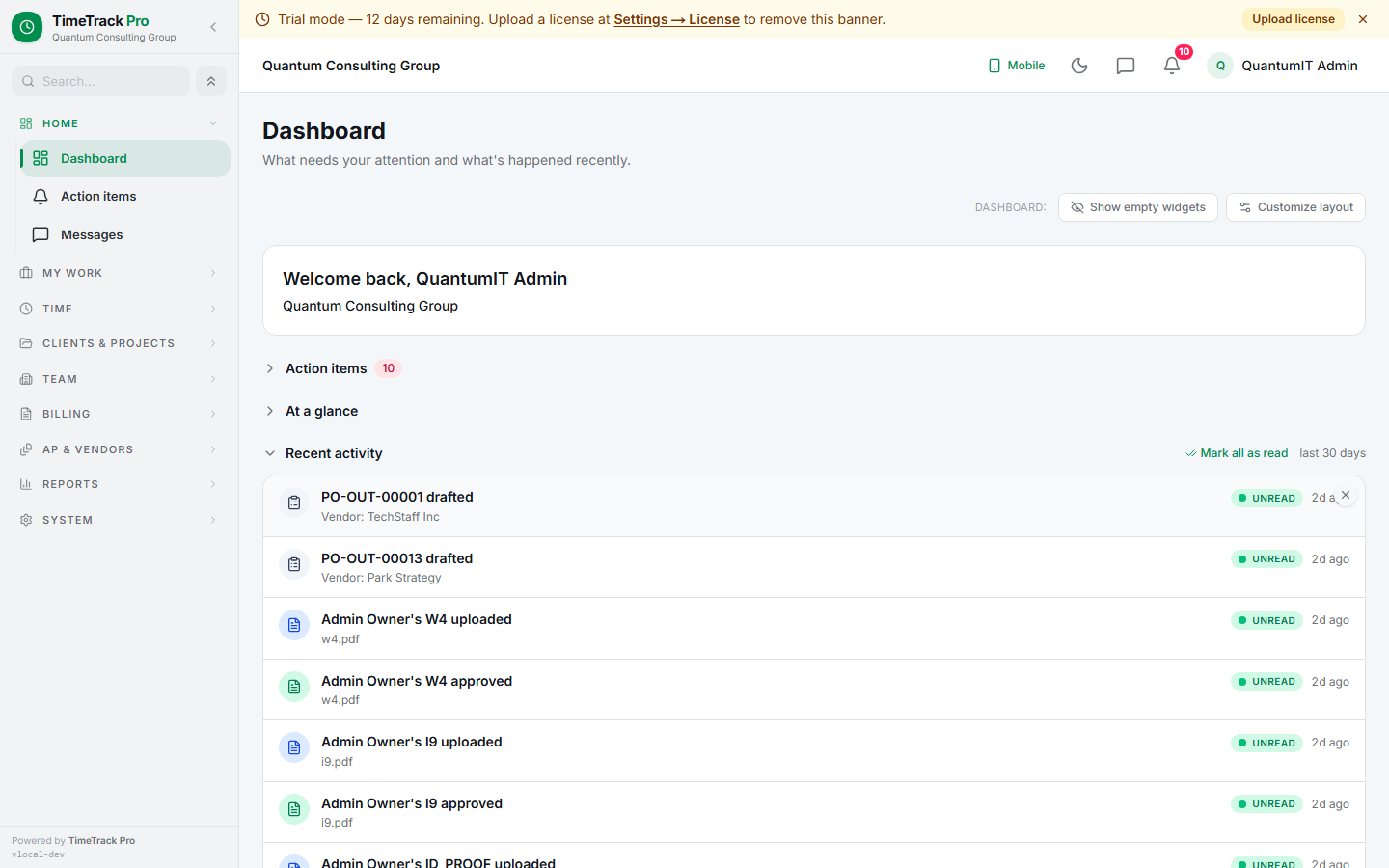The image size is (1389, 868).
Task: Dismiss the trial mode banner
Action: point(1363,19)
